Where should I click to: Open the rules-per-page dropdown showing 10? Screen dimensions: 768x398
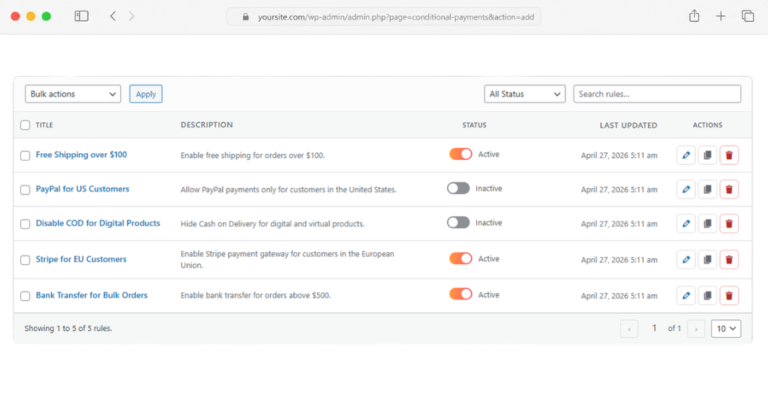[726, 328]
